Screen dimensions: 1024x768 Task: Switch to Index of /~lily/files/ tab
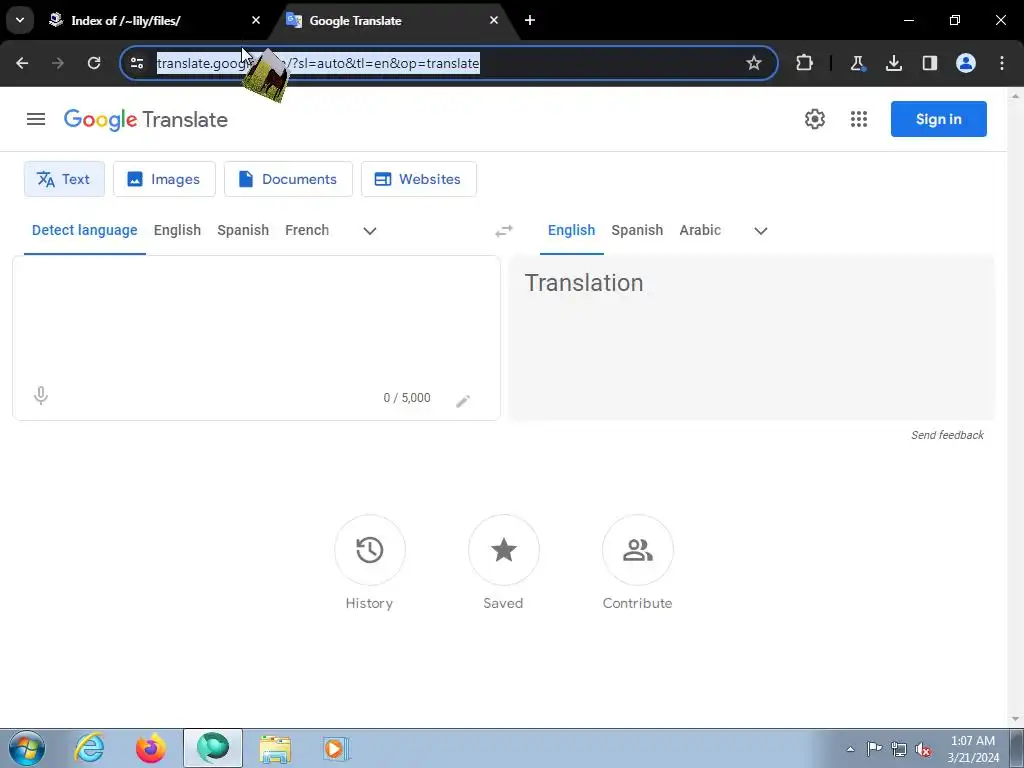point(152,21)
